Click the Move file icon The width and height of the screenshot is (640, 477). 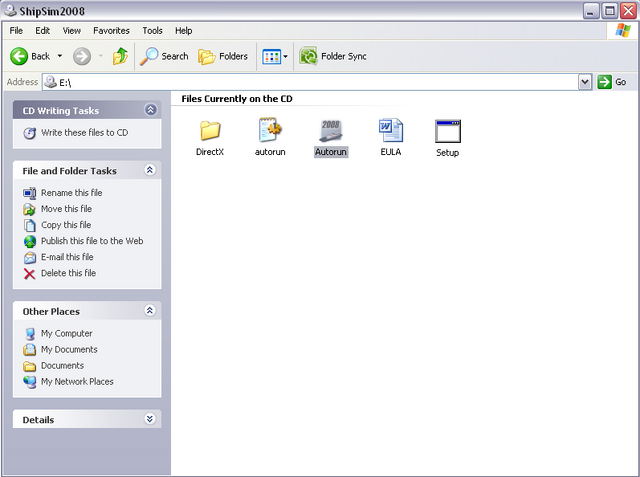tap(29, 209)
